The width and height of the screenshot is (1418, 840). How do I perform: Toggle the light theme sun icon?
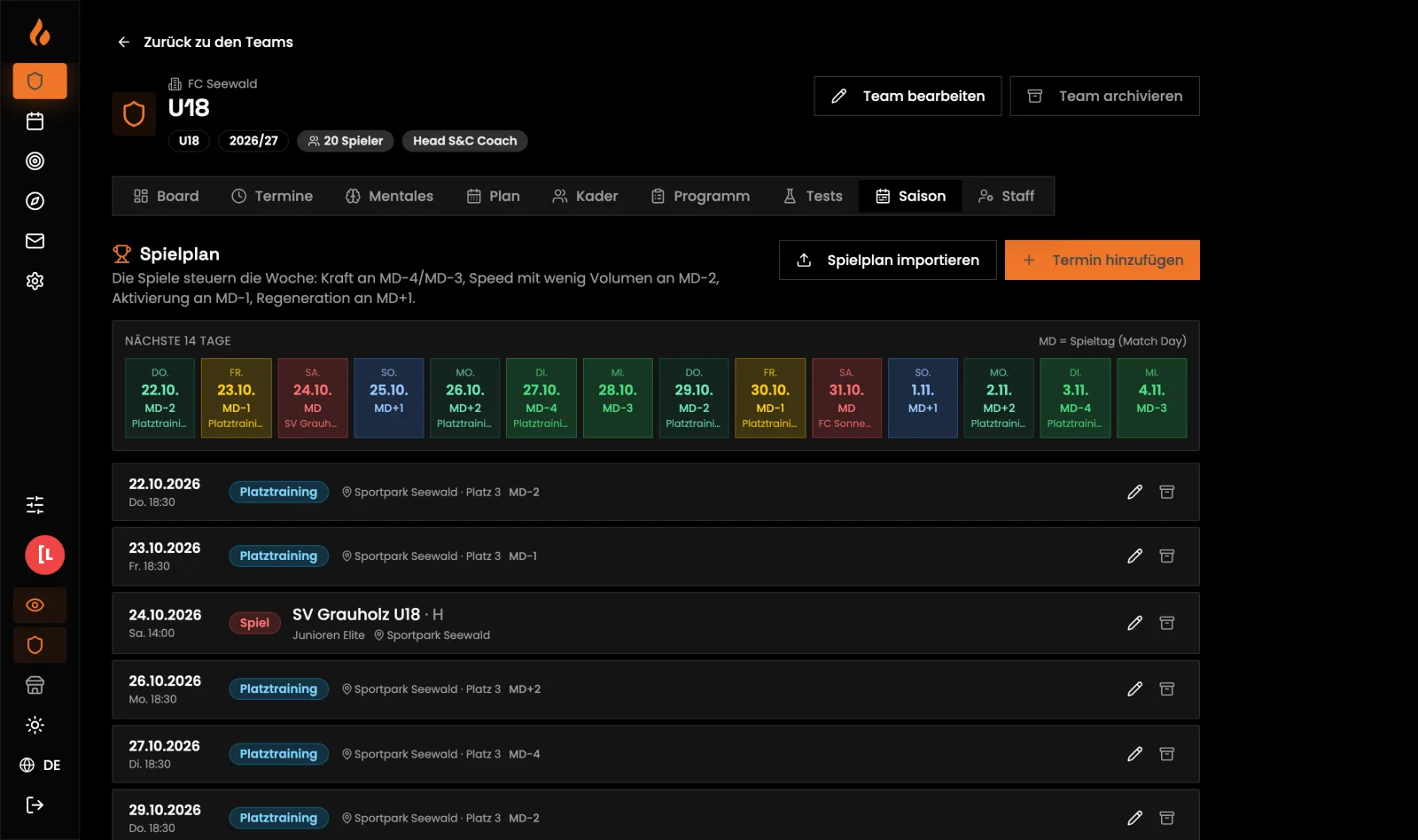tap(35, 725)
